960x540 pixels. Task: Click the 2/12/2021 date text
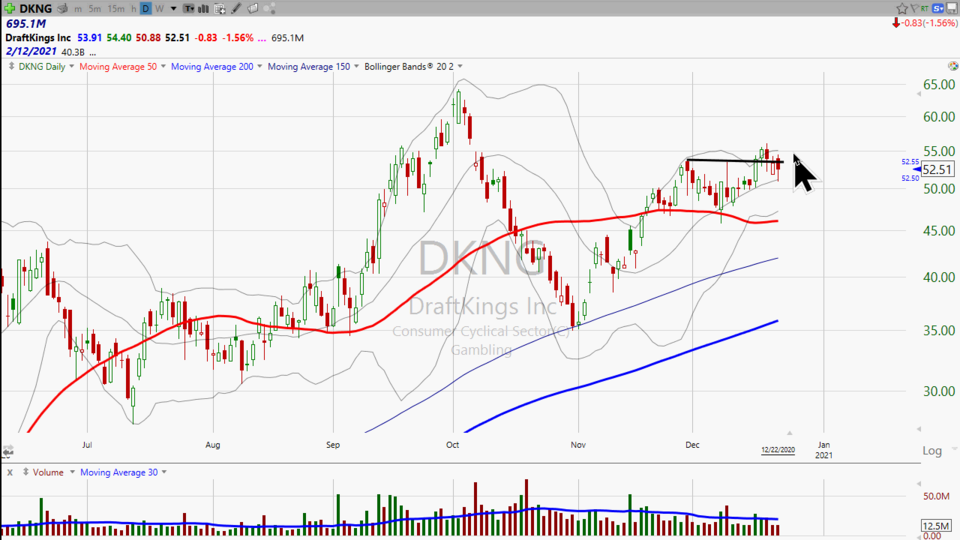(31, 51)
